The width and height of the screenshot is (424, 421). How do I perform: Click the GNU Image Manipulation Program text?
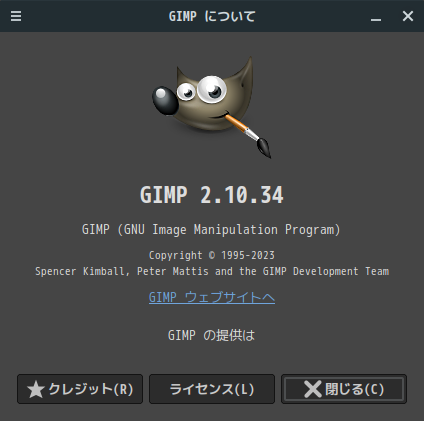pyautogui.click(x=212, y=230)
